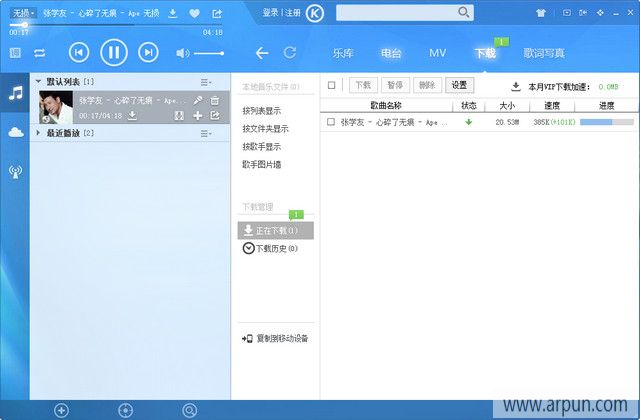Open the 默认列表 list menu
Viewport: 640px width, 420px height.
tap(206, 82)
